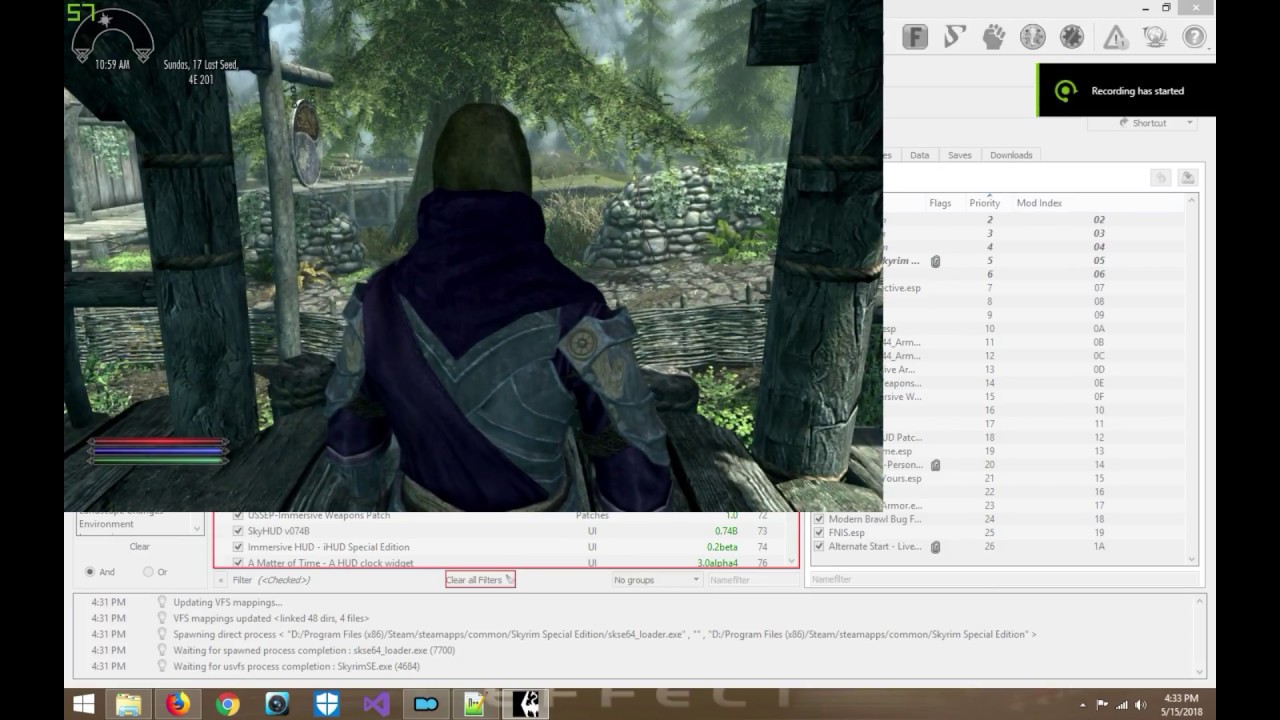Uncheck Immersive HUD - iHUD Special Edition
1280x720 pixels.
click(x=238, y=547)
